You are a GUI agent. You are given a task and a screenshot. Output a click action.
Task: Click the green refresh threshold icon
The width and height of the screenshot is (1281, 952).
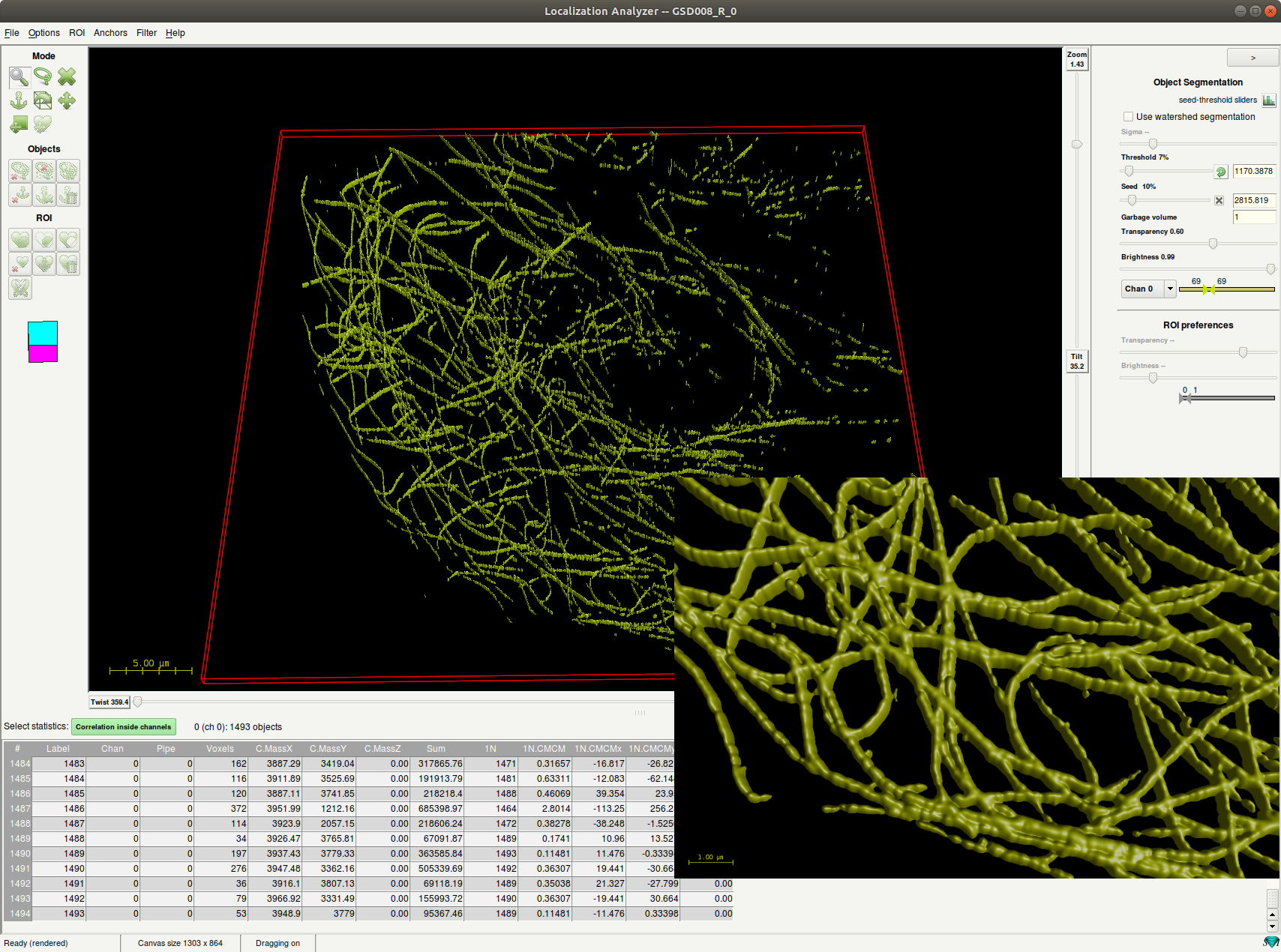point(1220,172)
